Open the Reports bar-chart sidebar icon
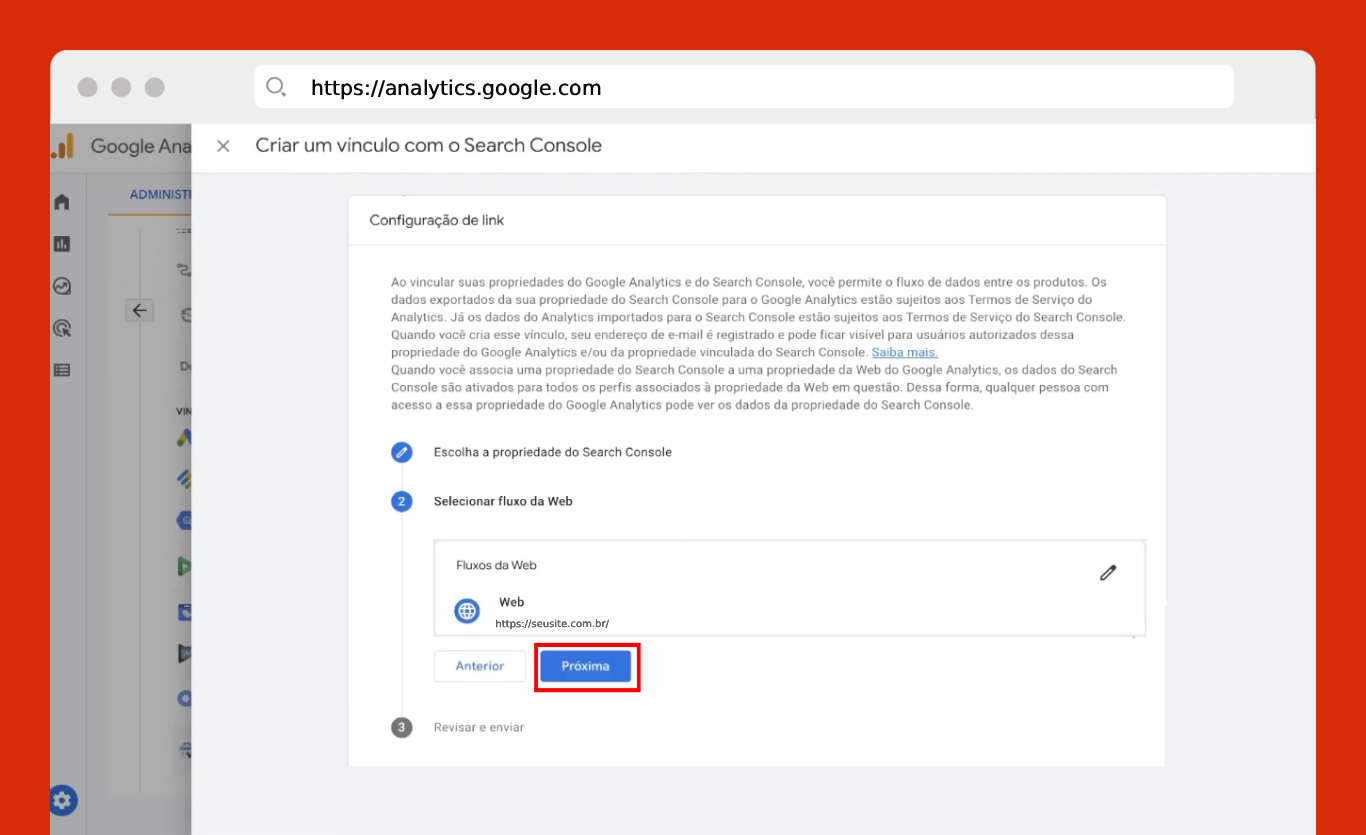Viewport: 1366px width, 835px height. click(x=62, y=244)
